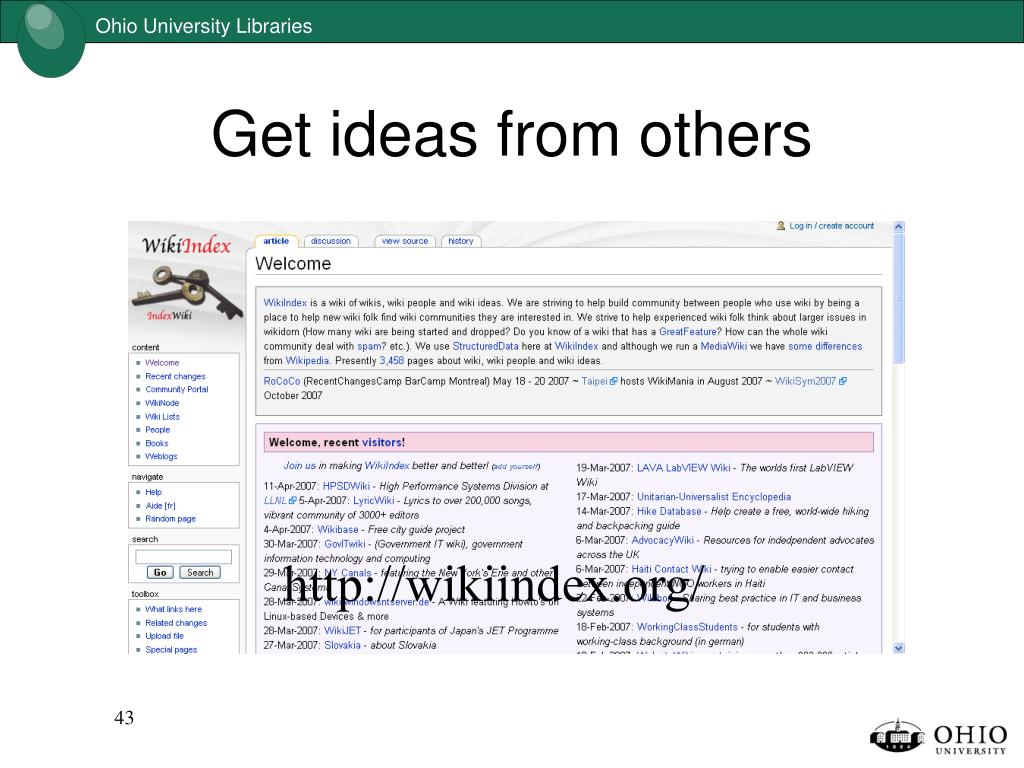The height and width of the screenshot is (768, 1024).
Task: Open the People sidebar link
Action: (x=157, y=430)
